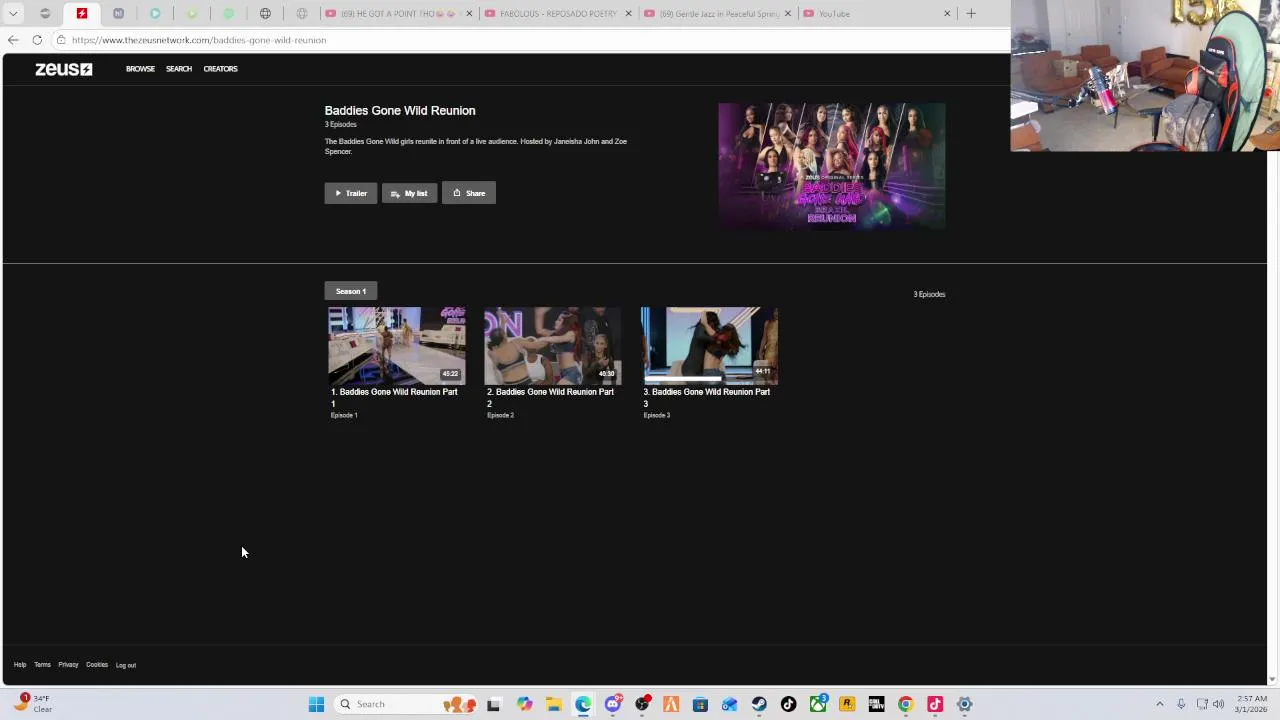1280x720 pixels.
Task: Open File Explorer from the taskbar
Action: click(553, 704)
